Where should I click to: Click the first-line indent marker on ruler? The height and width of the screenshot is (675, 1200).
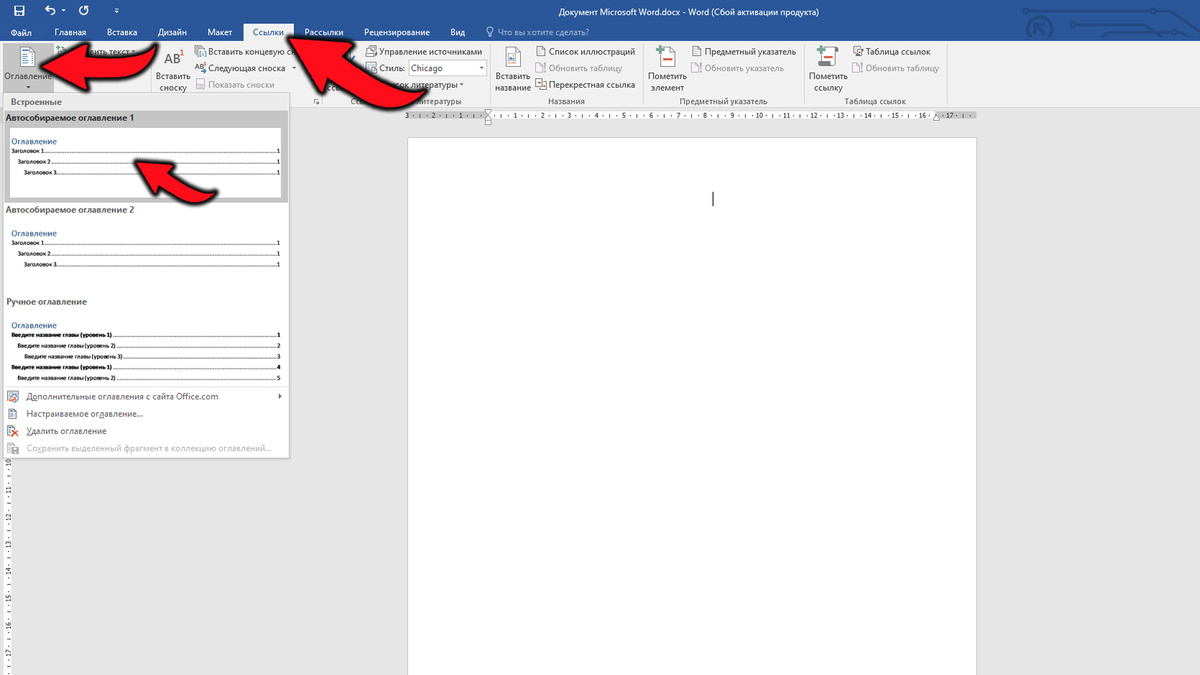pyautogui.click(x=488, y=112)
